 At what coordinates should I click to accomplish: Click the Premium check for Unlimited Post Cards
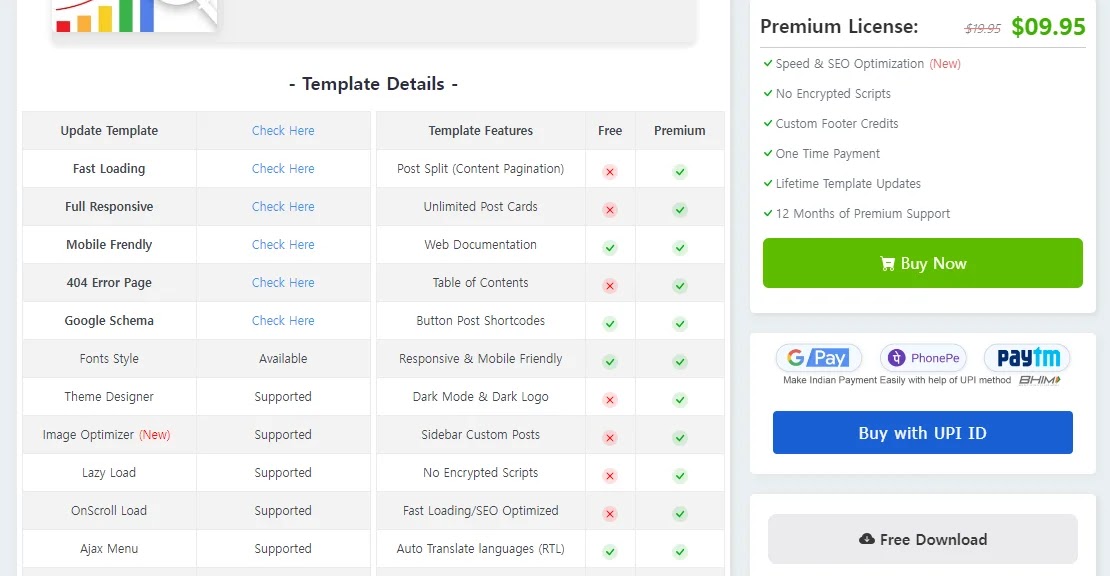pos(680,210)
